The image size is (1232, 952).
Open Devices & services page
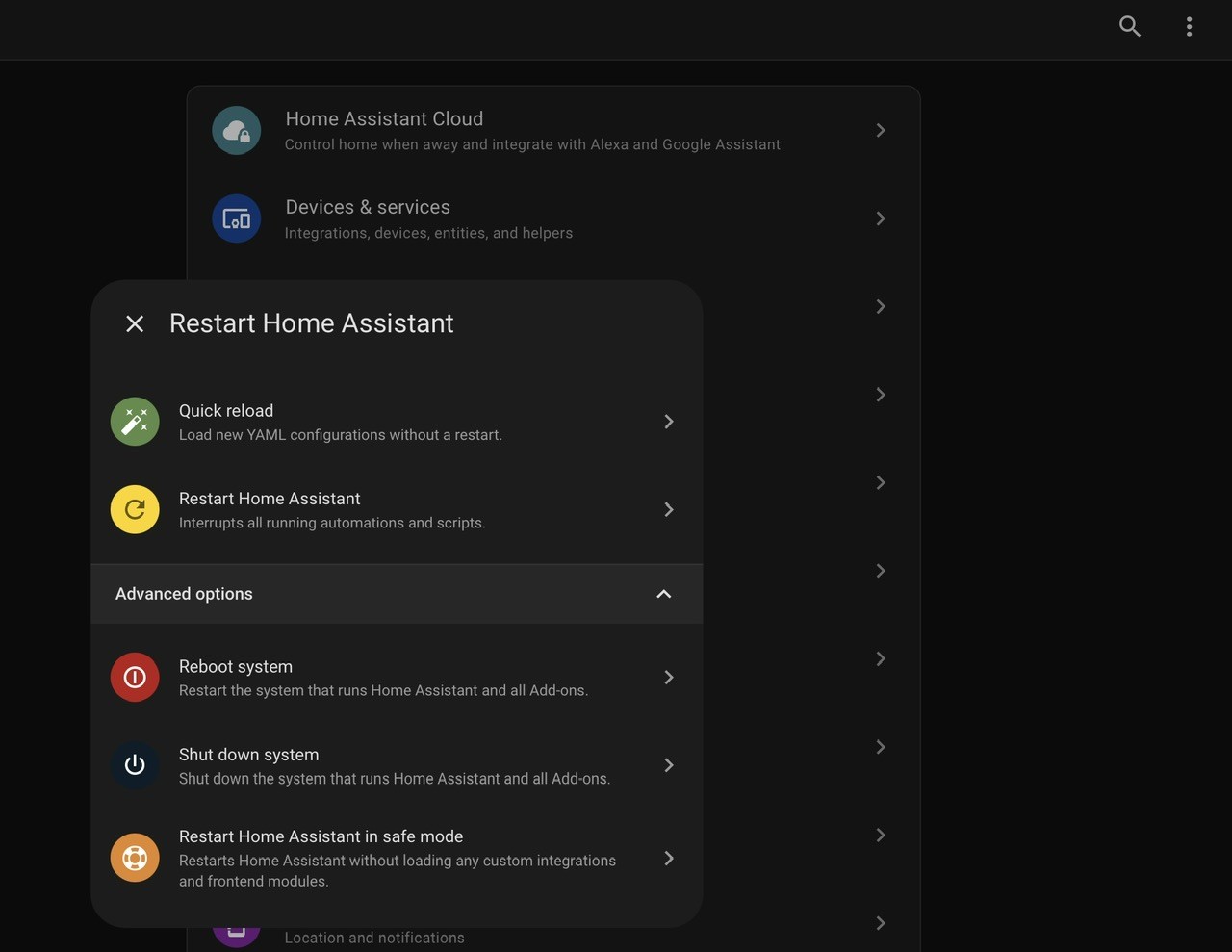coord(553,219)
